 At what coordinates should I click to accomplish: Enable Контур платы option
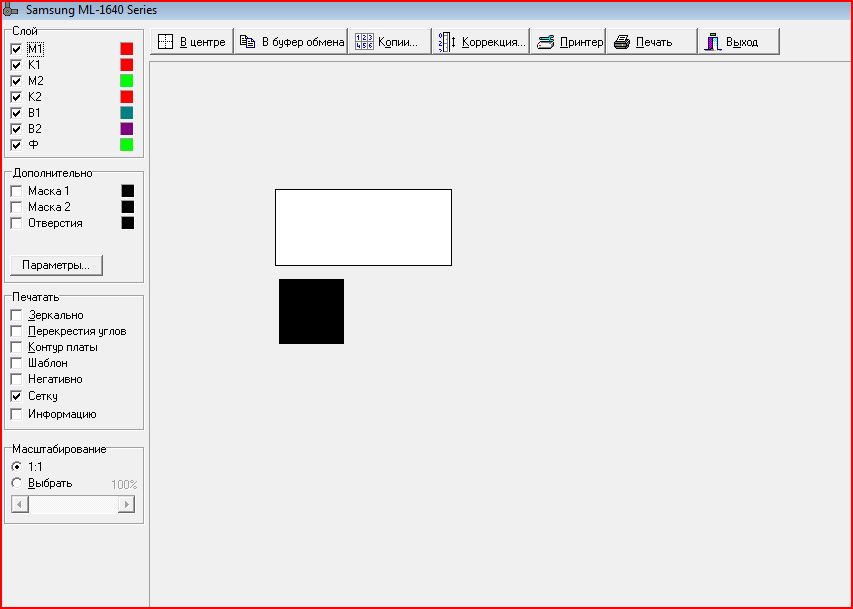pyautogui.click(x=16, y=347)
